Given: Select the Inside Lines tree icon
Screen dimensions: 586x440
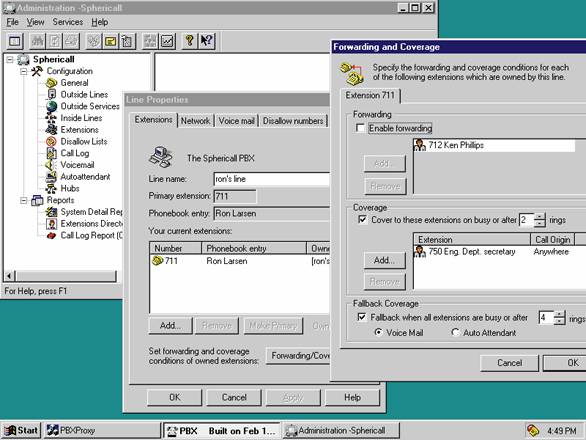Looking at the screenshot, I should [51, 118].
